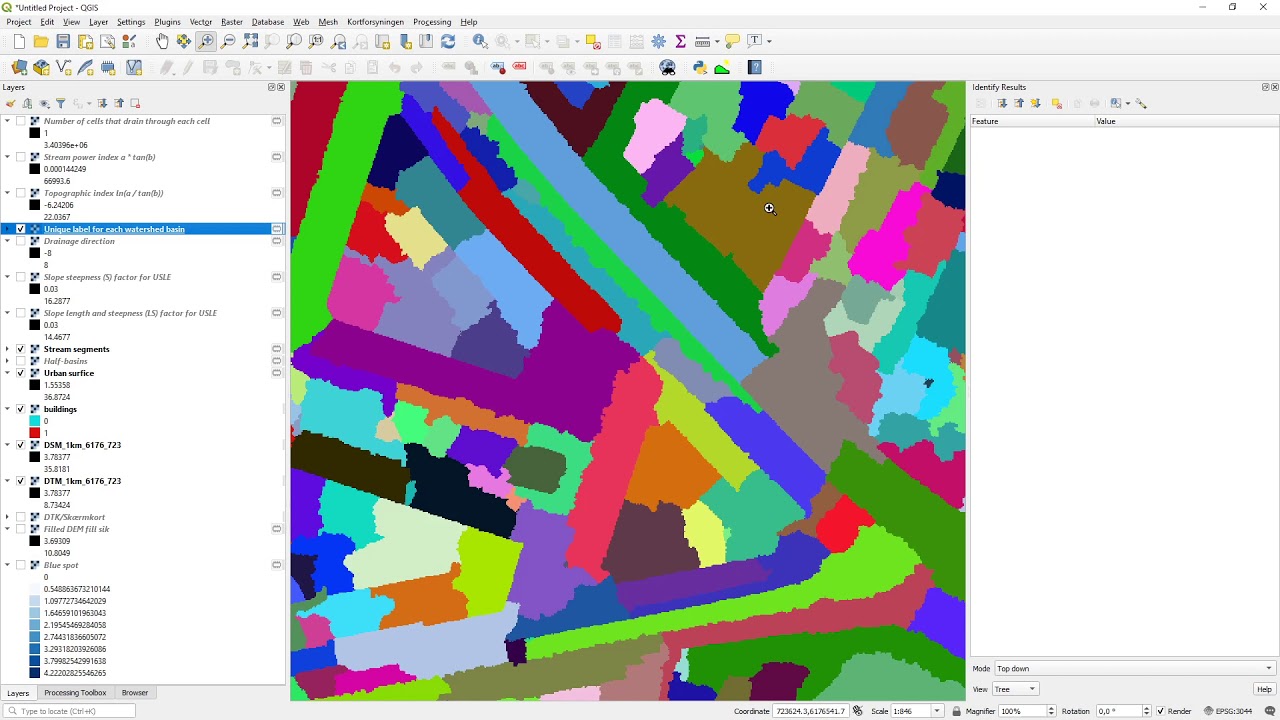Select the Pan Map hand tool
Screen dimensions: 1280x720
coord(162,41)
